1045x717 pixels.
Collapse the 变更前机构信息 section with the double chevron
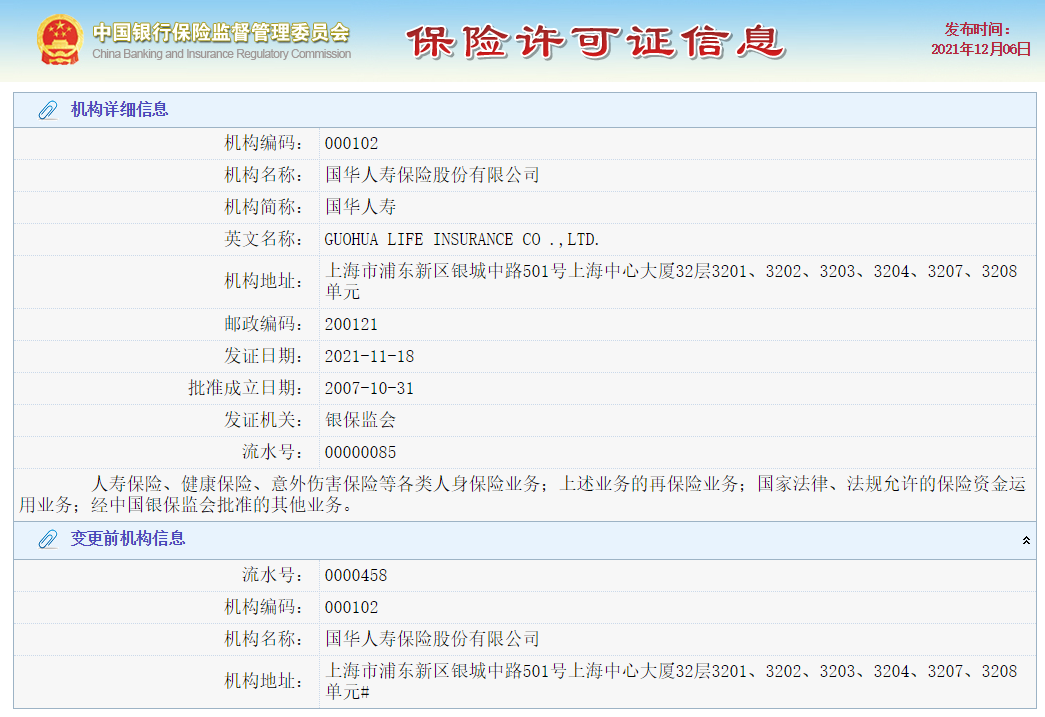tap(1026, 540)
